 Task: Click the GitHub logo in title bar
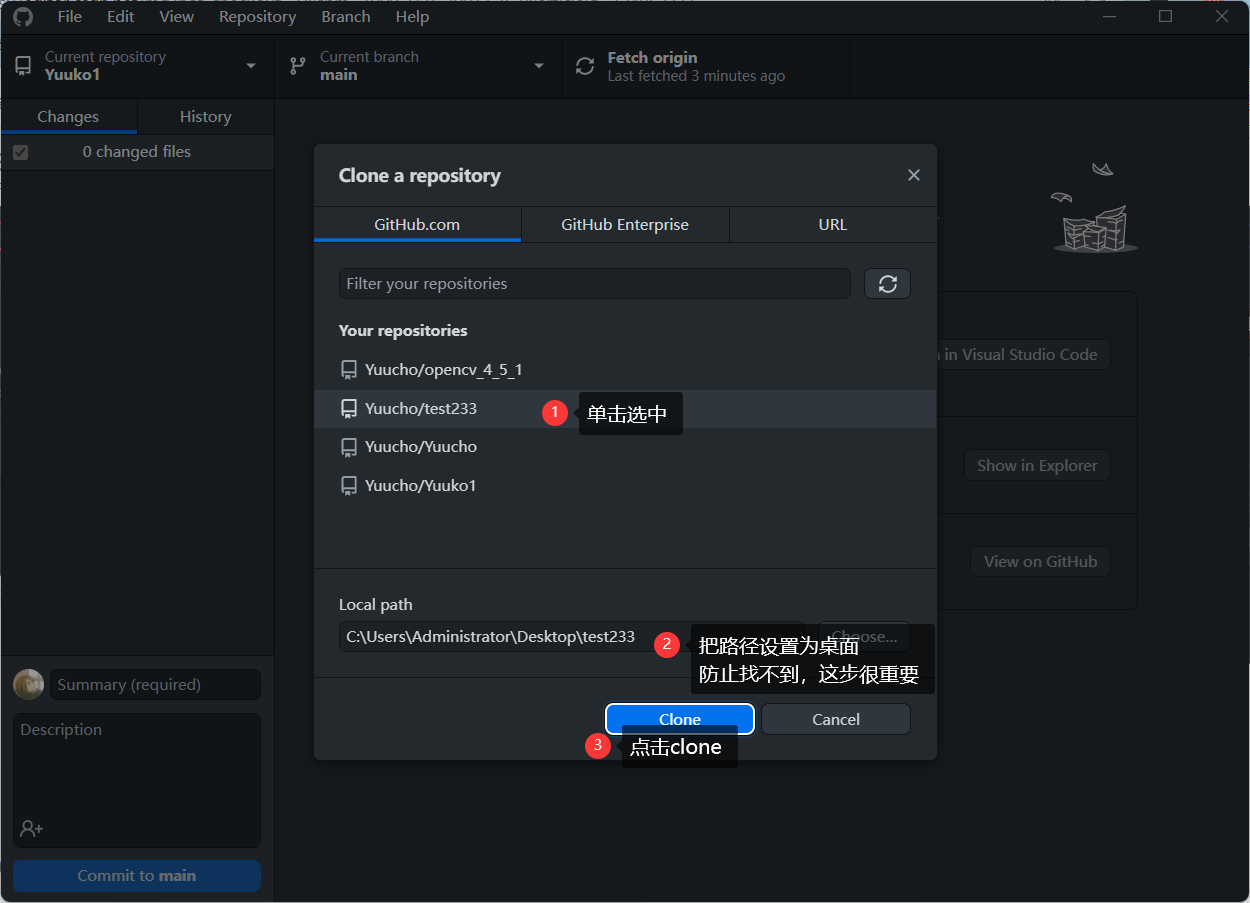tap(22, 16)
